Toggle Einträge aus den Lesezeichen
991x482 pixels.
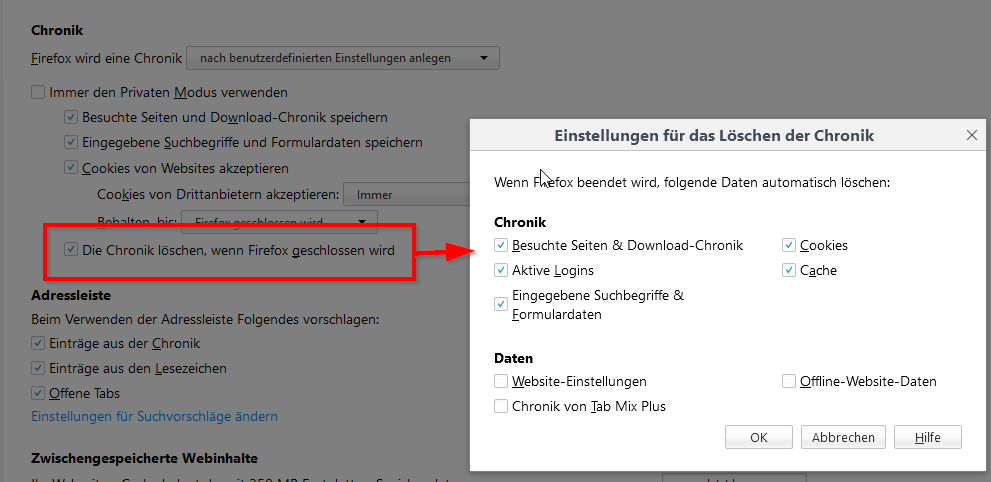39,368
